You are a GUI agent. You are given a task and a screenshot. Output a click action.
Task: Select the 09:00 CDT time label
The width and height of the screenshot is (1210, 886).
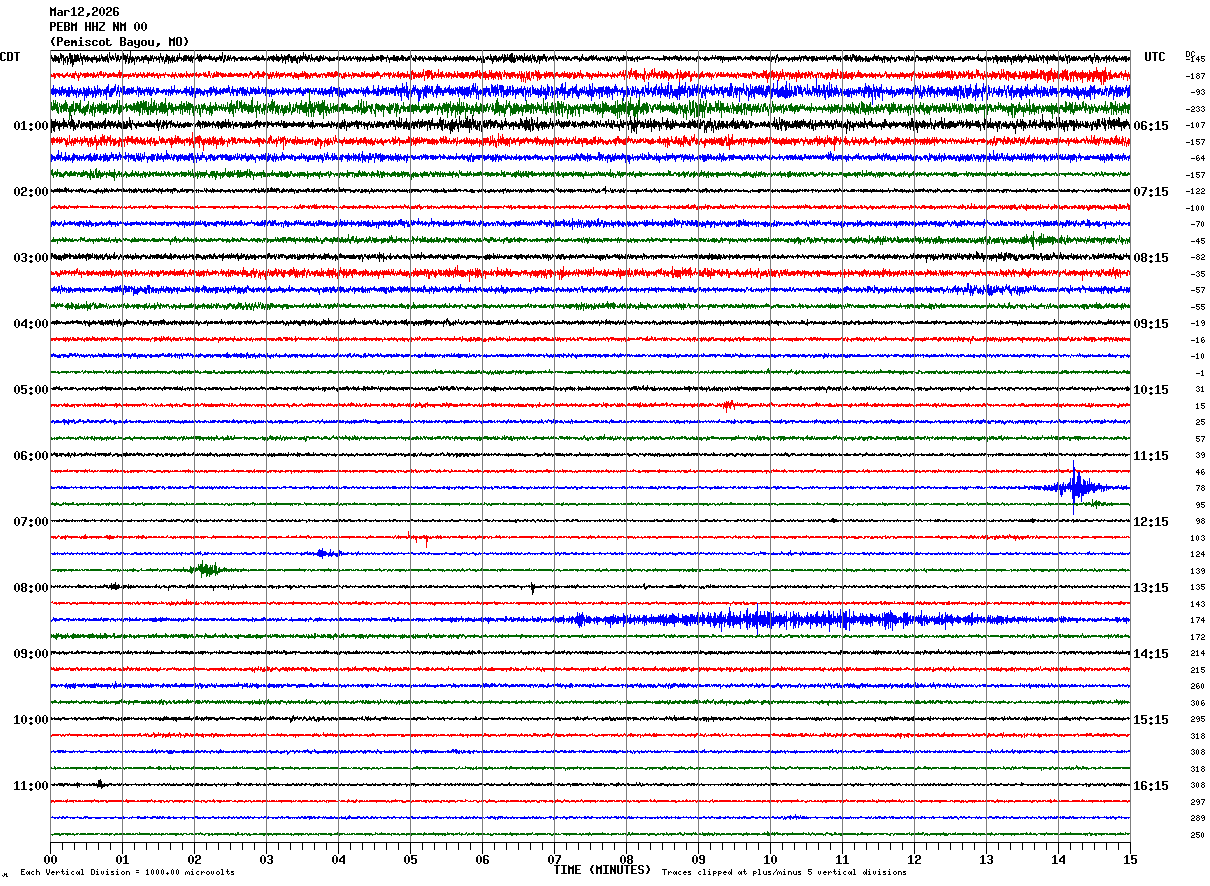(31, 654)
